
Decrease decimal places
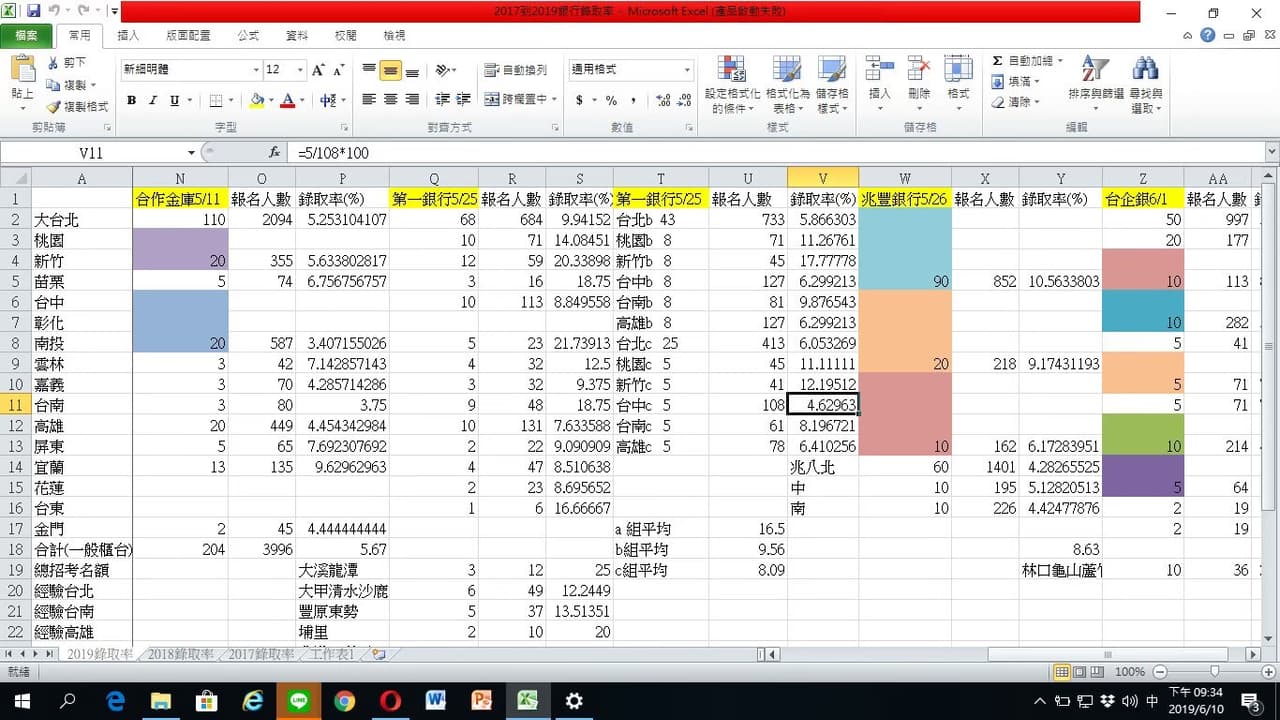683,100
